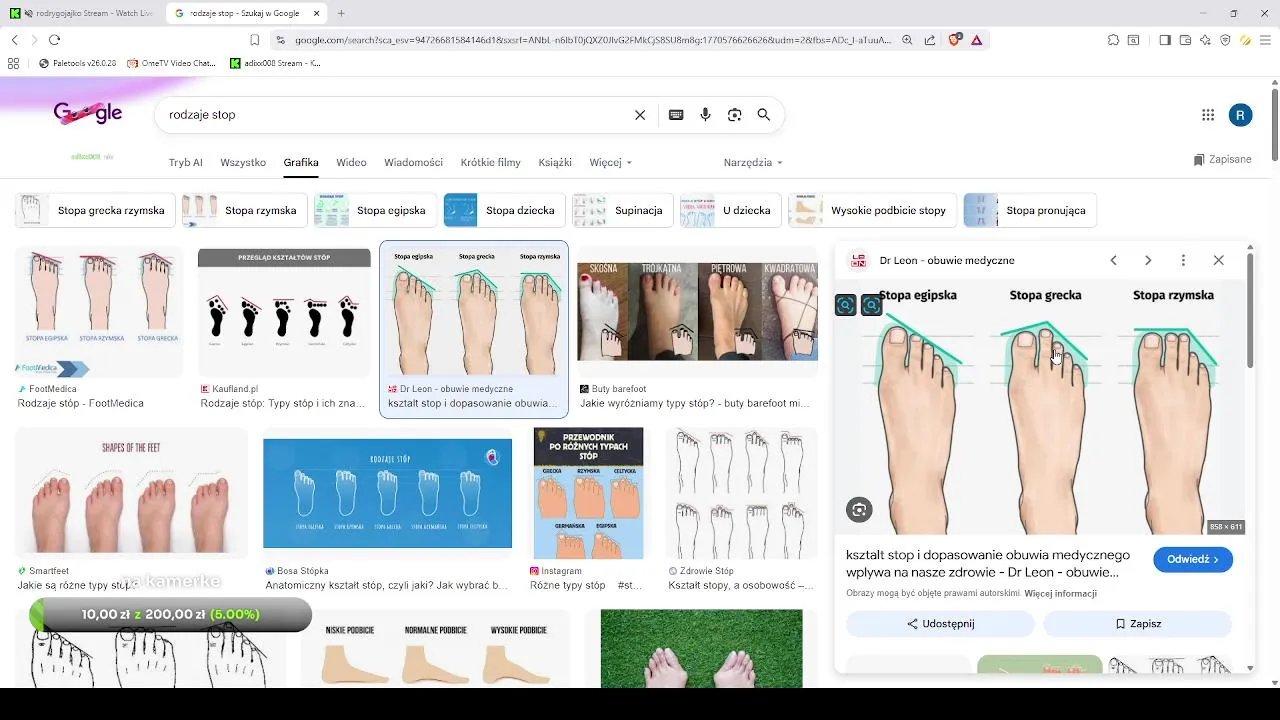
Task: Open three-dot options in preview panel
Action: (1183, 260)
